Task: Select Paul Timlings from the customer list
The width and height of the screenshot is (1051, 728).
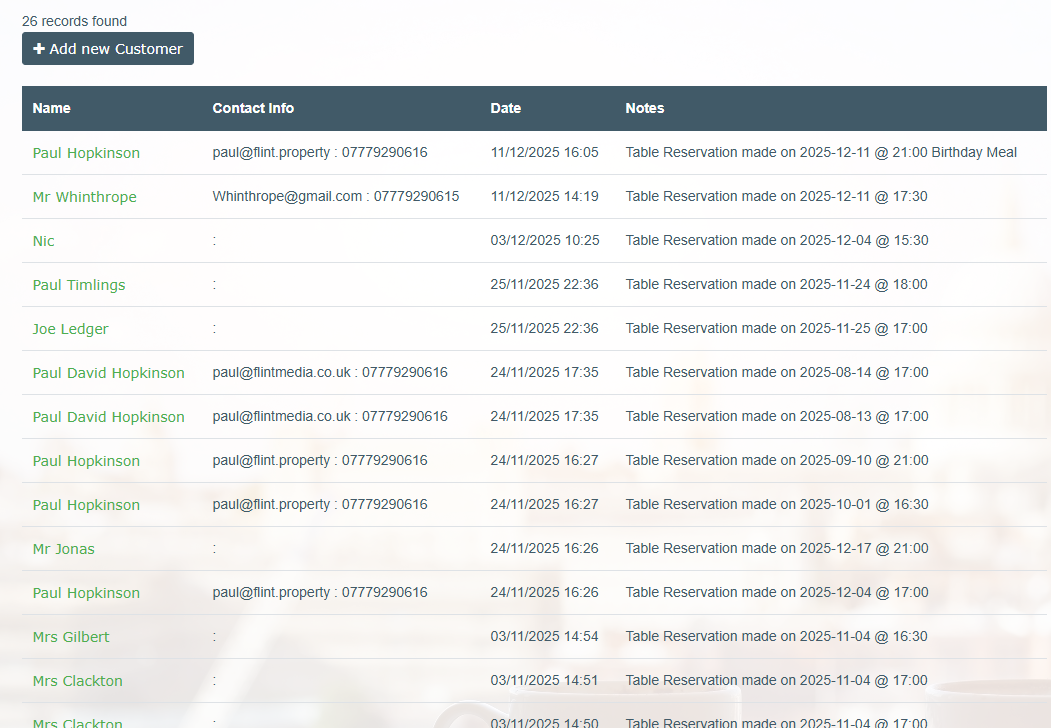Action: (x=79, y=285)
